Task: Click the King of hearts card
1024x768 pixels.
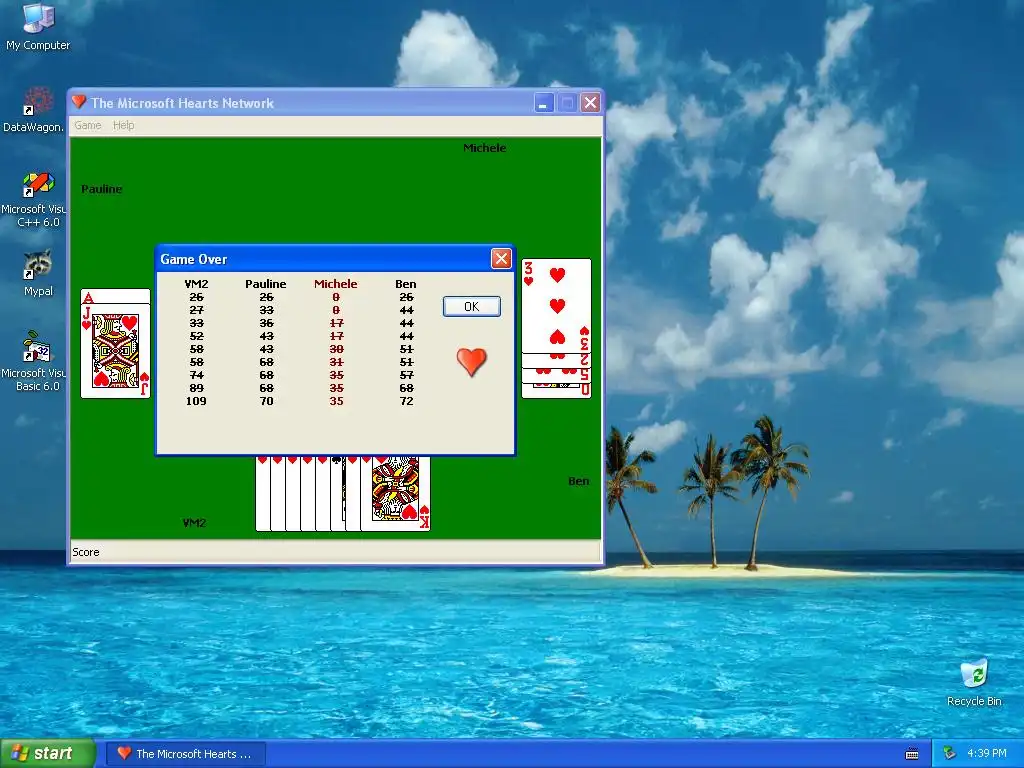Action: 395,493
